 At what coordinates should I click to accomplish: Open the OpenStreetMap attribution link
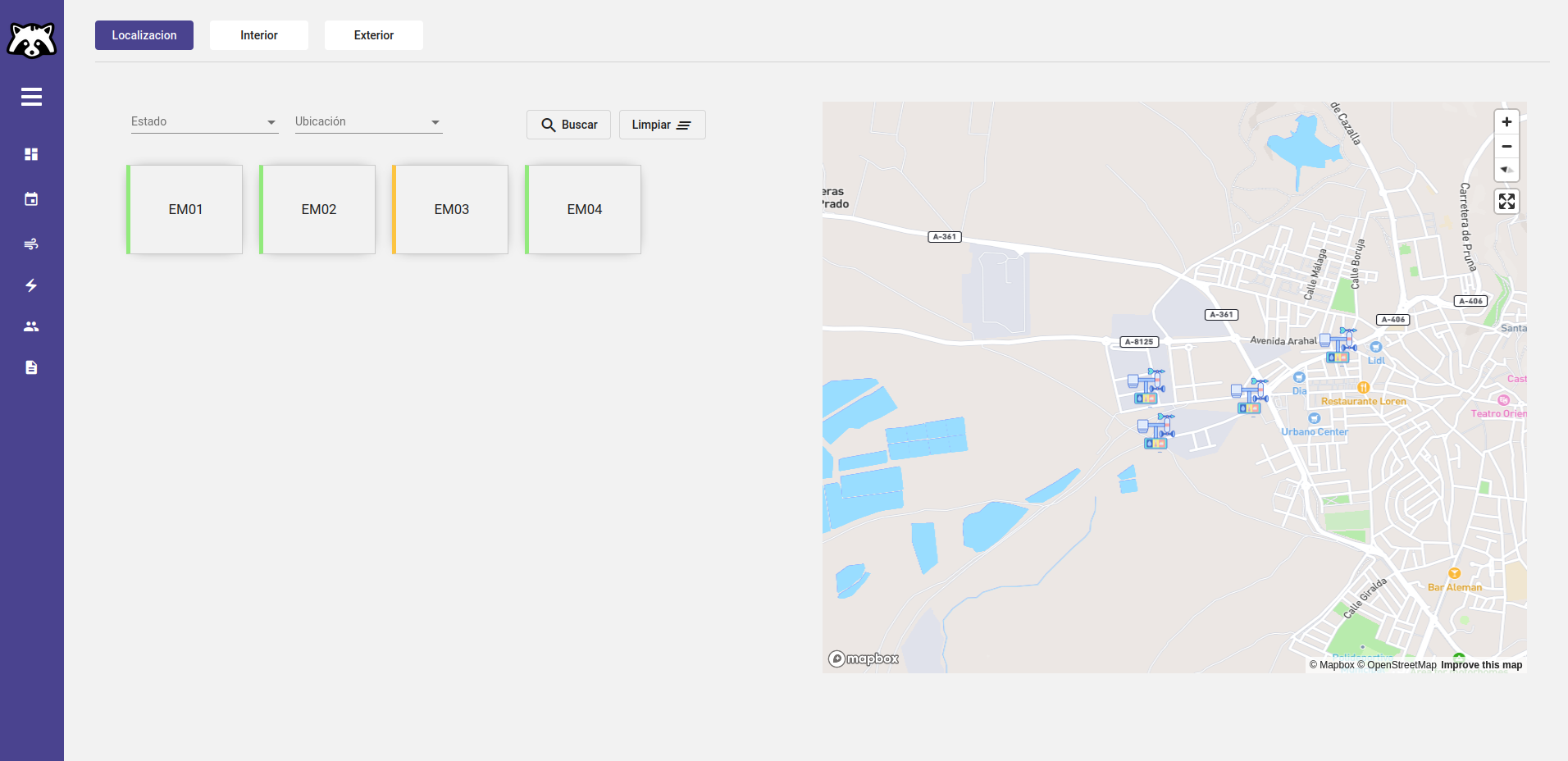click(1397, 665)
